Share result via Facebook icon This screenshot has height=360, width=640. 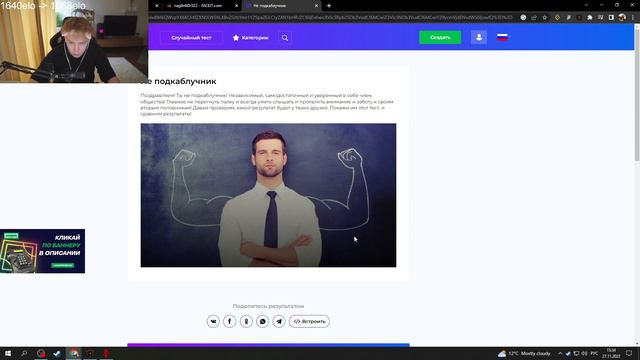click(229, 321)
